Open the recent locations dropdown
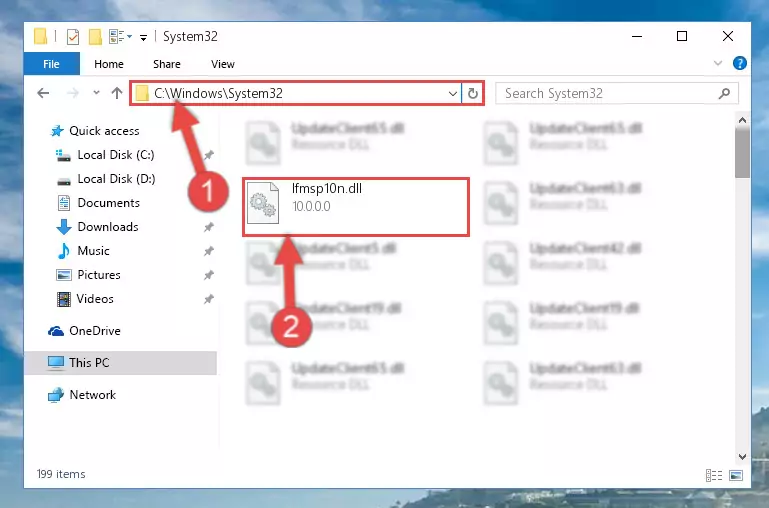The width and height of the screenshot is (769, 508). pyautogui.click(x=96, y=93)
